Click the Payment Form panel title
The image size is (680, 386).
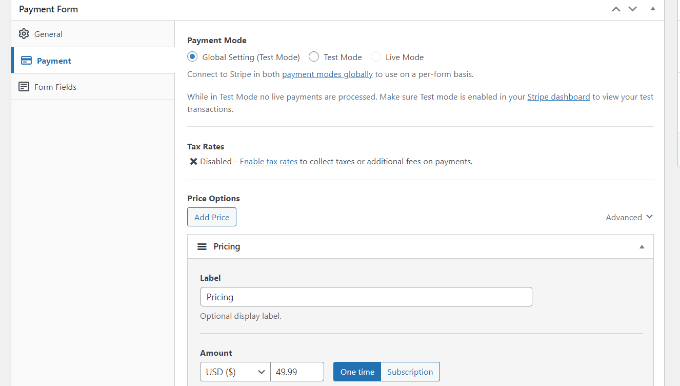(49, 9)
